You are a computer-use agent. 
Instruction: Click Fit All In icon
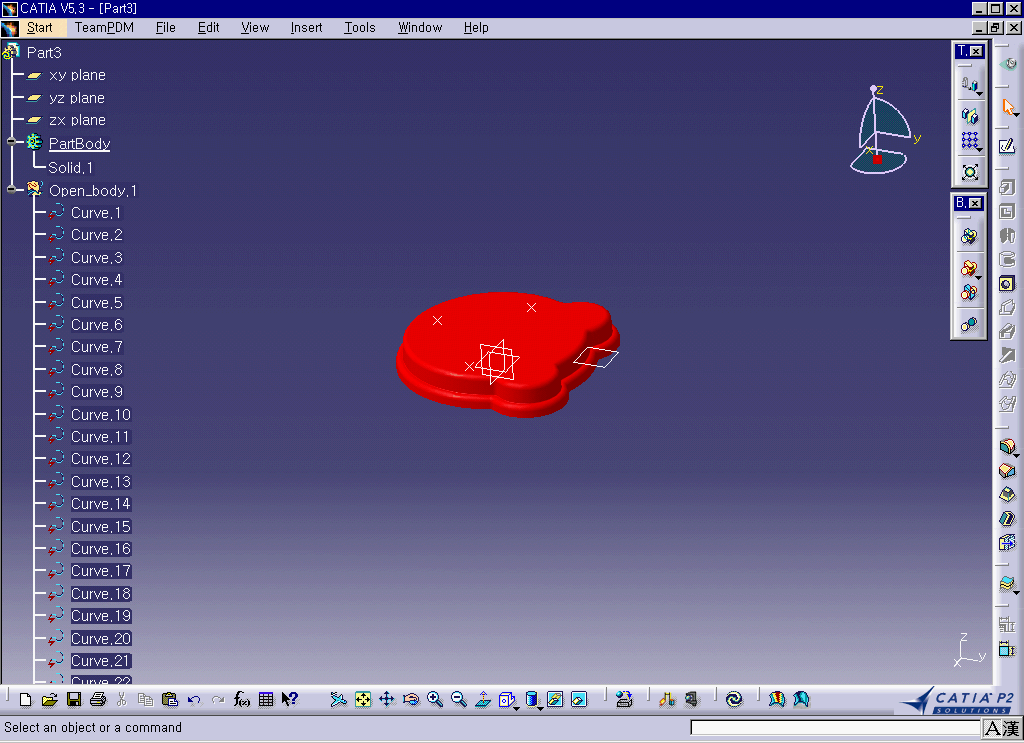[x=362, y=700]
